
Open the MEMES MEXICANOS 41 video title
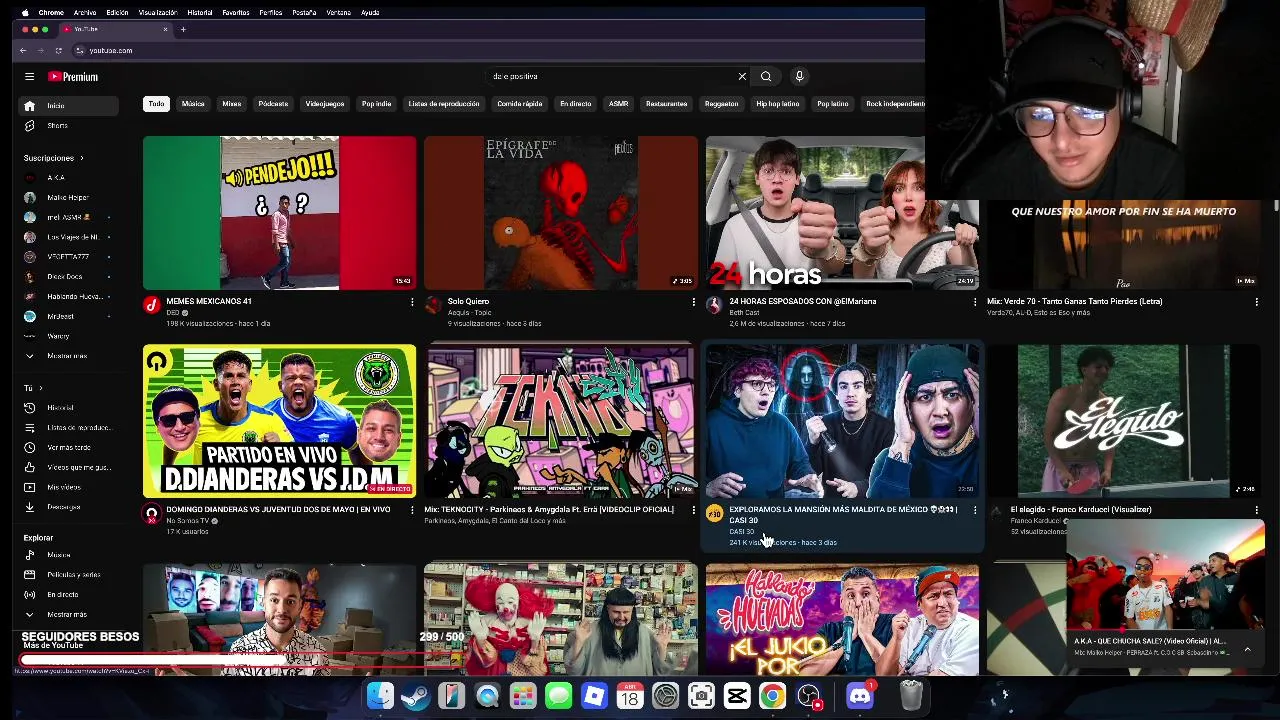pyautogui.click(x=209, y=301)
